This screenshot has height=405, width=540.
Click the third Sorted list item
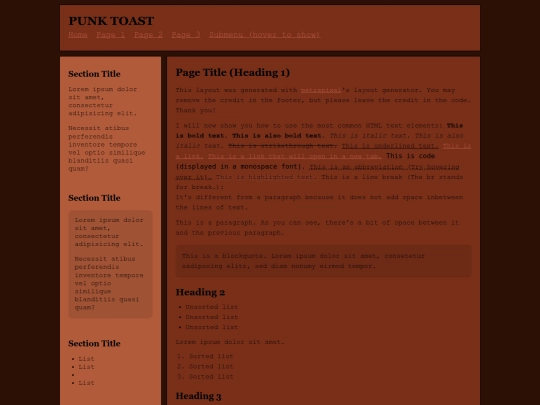[x=211, y=377]
